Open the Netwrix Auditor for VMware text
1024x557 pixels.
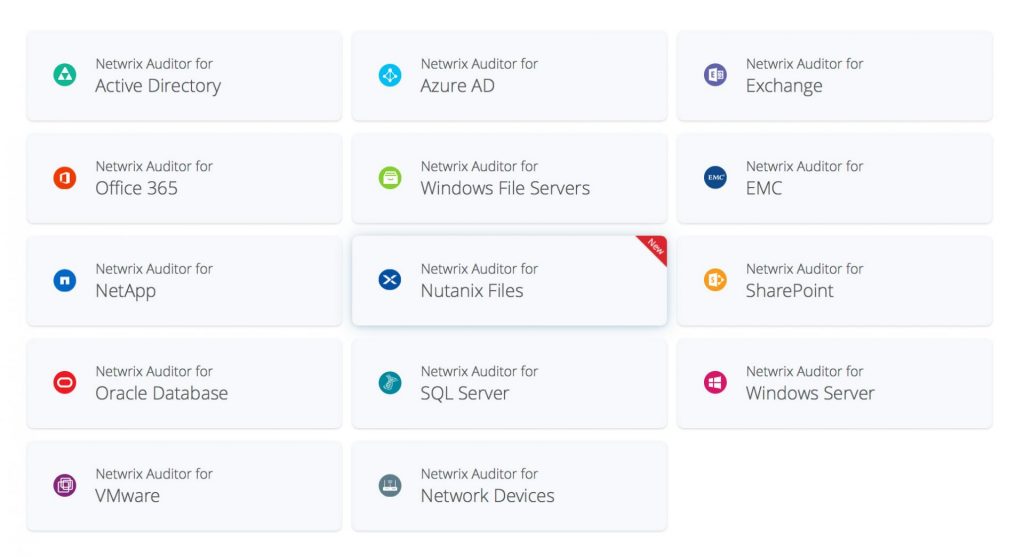(x=154, y=486)
